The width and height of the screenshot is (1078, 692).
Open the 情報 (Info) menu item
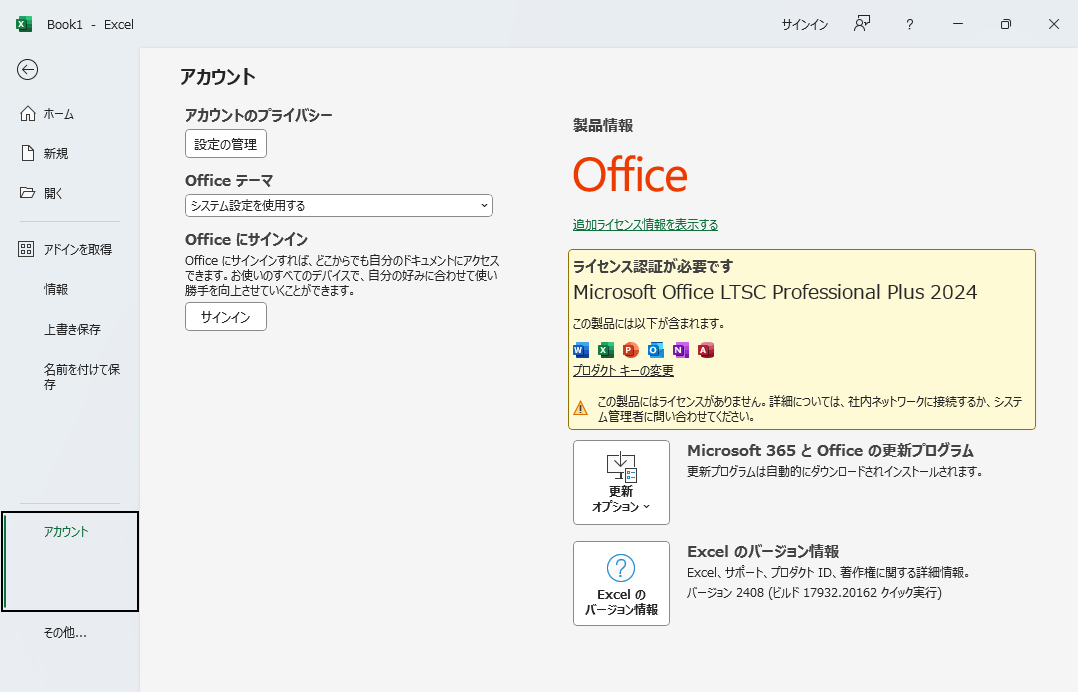coord(56,289)
